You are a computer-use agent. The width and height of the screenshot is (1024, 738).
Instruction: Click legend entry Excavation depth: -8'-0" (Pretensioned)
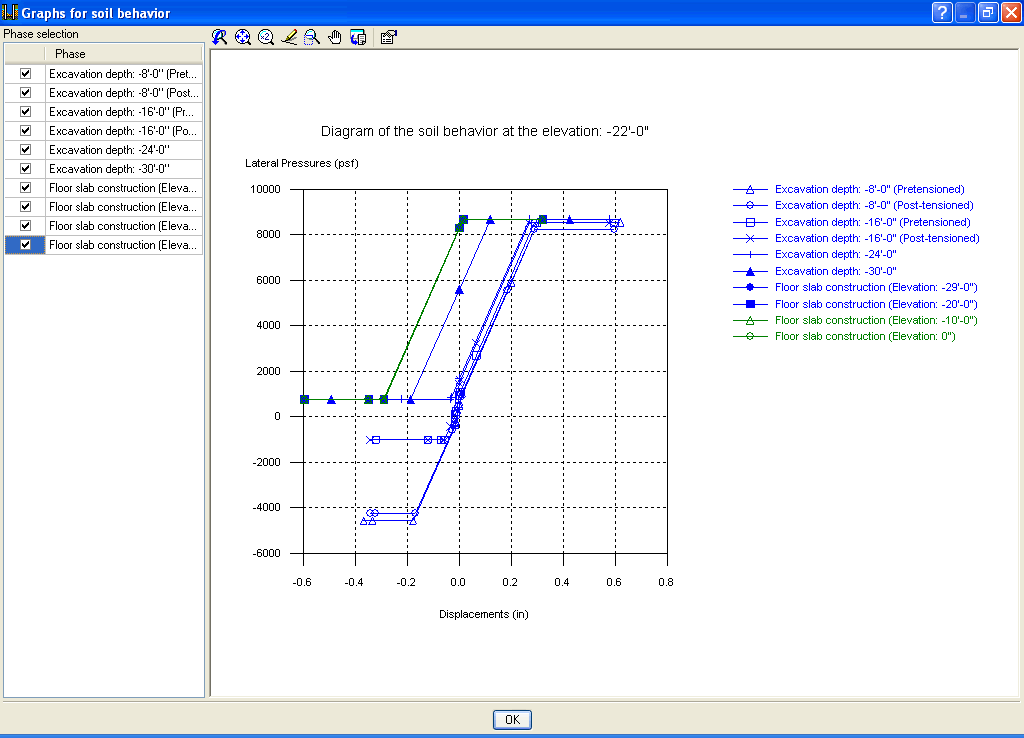[869, 189]
